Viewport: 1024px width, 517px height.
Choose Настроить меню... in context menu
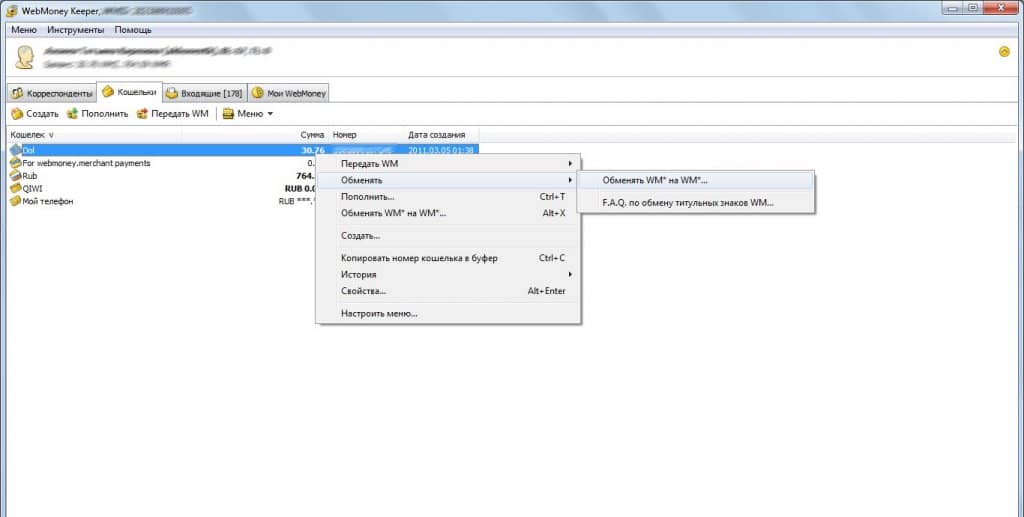pos(447,313)
